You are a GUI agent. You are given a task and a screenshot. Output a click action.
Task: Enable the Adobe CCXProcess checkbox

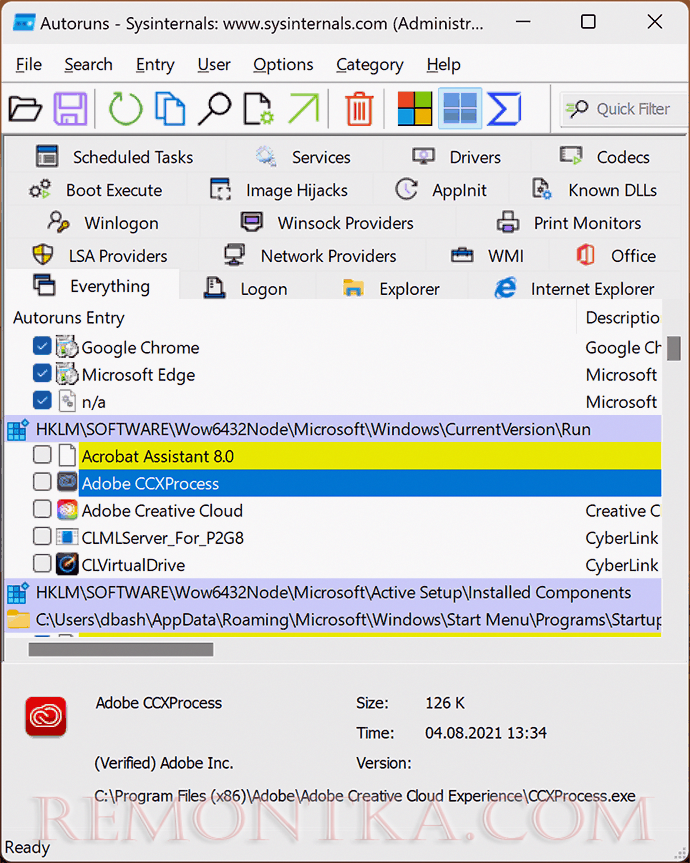click(x=42, y=482)
